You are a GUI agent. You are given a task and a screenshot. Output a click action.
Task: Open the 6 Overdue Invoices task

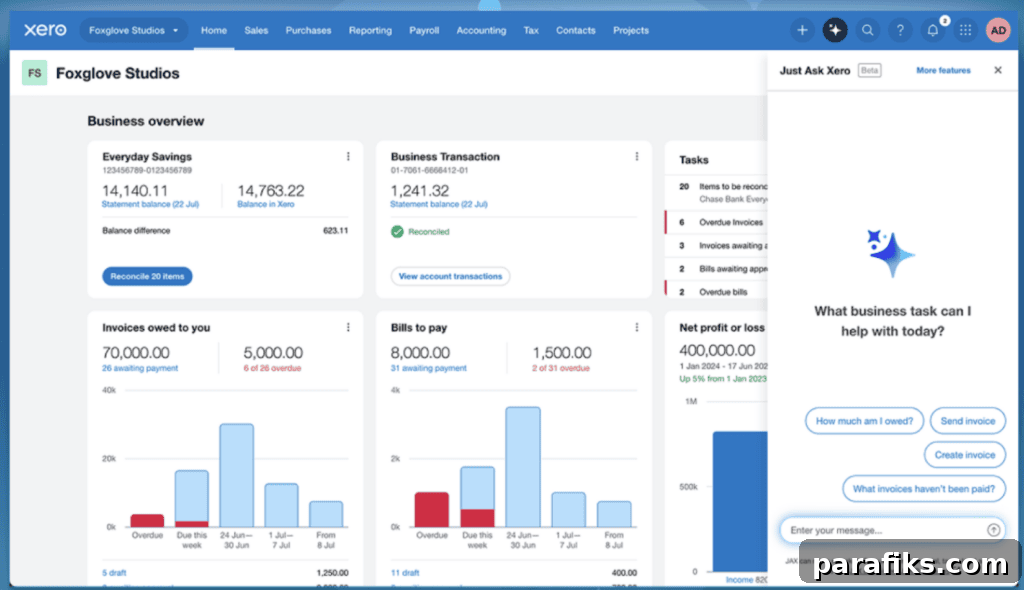coord(716,222)
